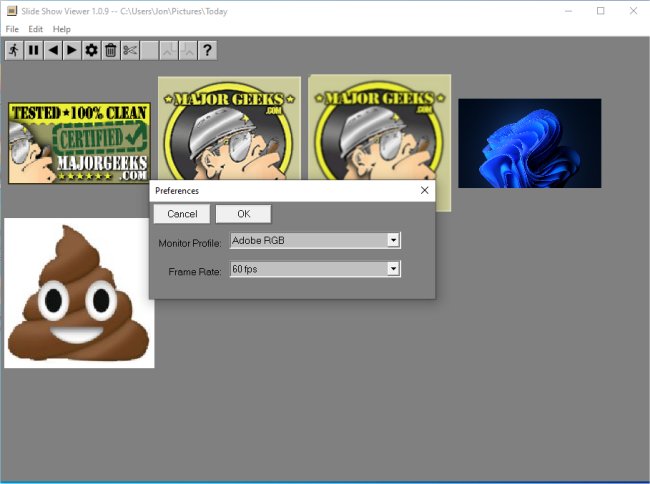Image resolution: width=650 pixels, height=484 pixels.
Task: Open the File menu
Action: point(12,29)
